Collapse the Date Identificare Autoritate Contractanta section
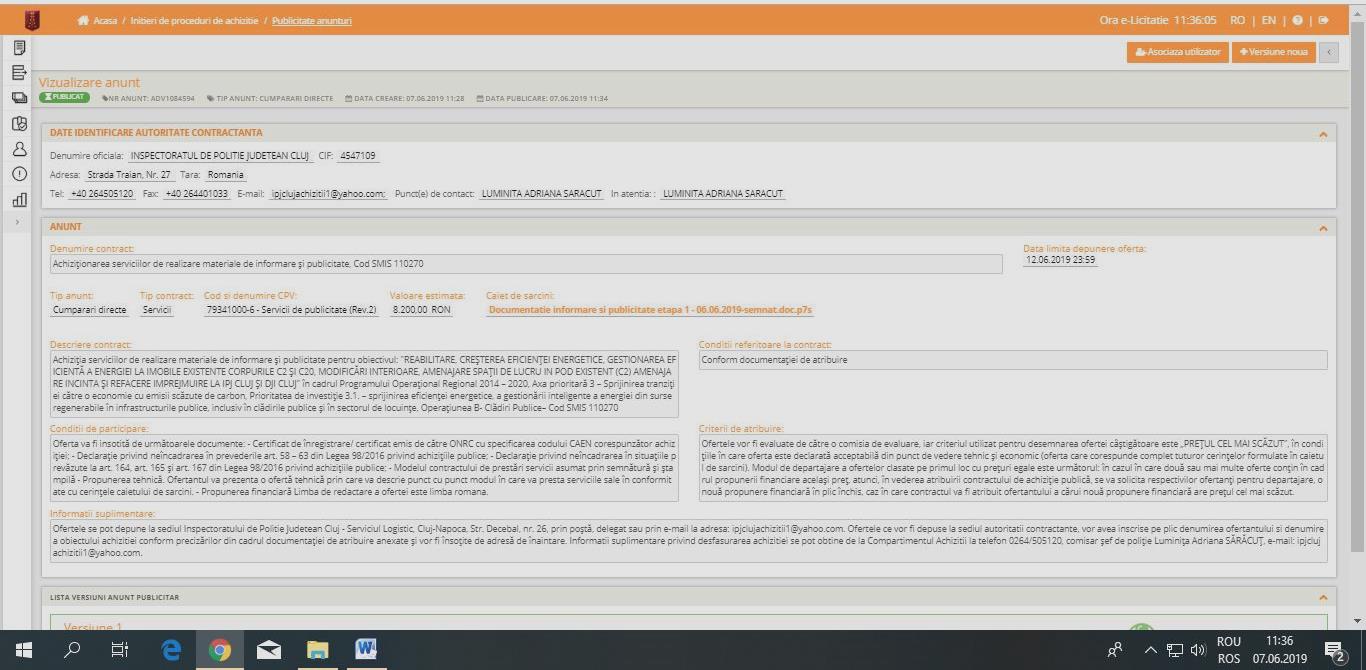This screenshot has height=670, width=1366. (x=1322, y=134)
